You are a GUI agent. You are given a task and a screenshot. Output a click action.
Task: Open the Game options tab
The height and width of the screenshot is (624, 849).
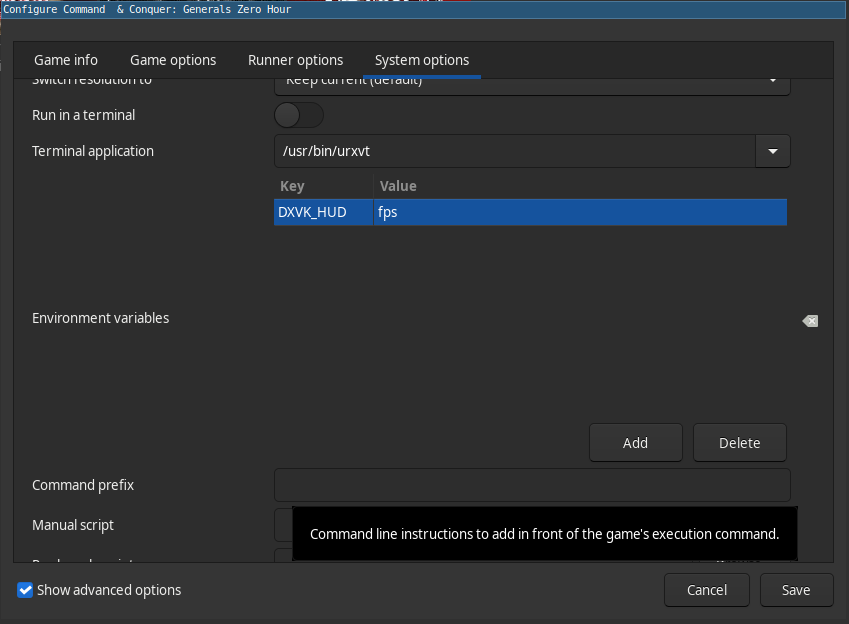click(173, 60)
